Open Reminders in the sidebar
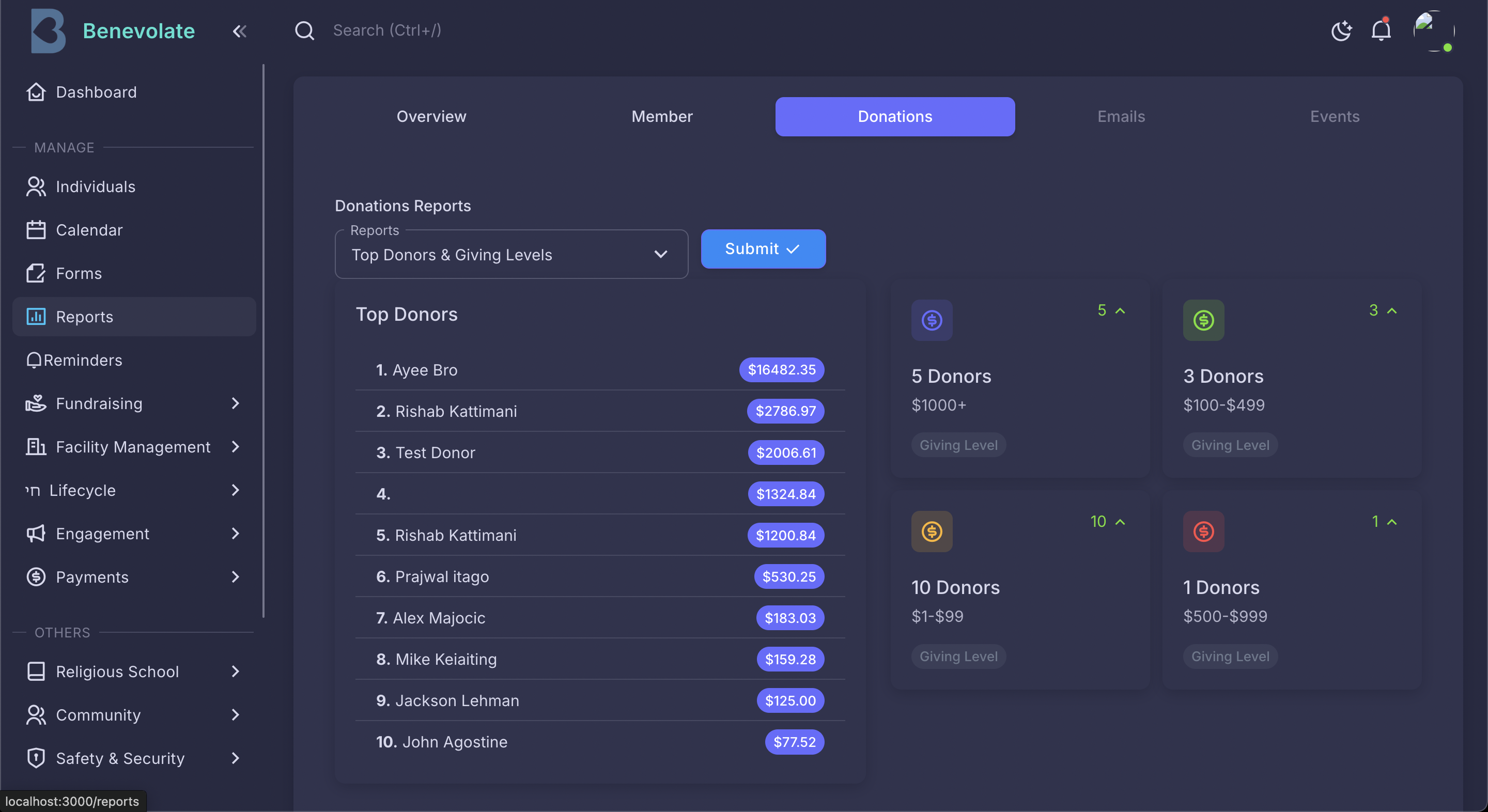 [82, 360]
